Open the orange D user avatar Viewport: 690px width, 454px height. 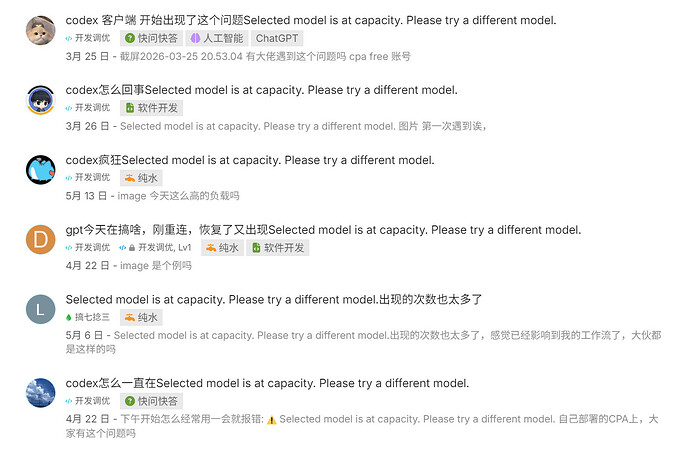(40, 240)
